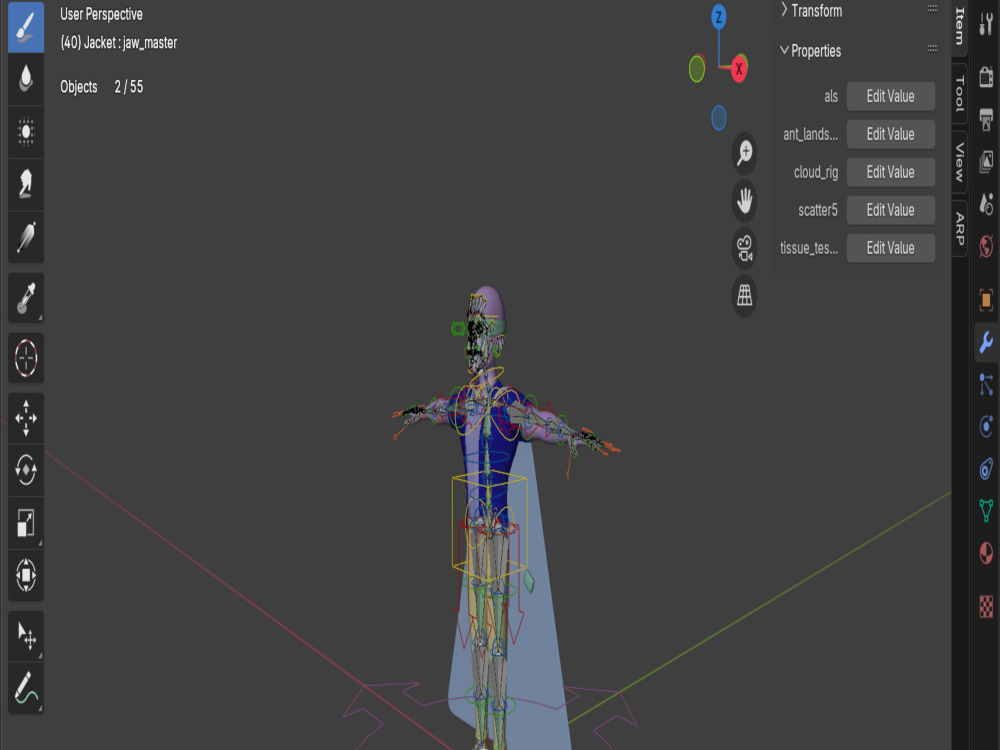1000x750 pixels.
Task: Open the Object properties orange square tab
Action: [986, 299]
